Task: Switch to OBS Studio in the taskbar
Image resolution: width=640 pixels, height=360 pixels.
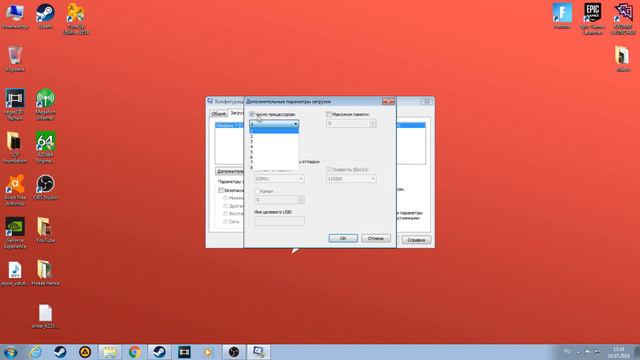Action: (x=233, y=352)
